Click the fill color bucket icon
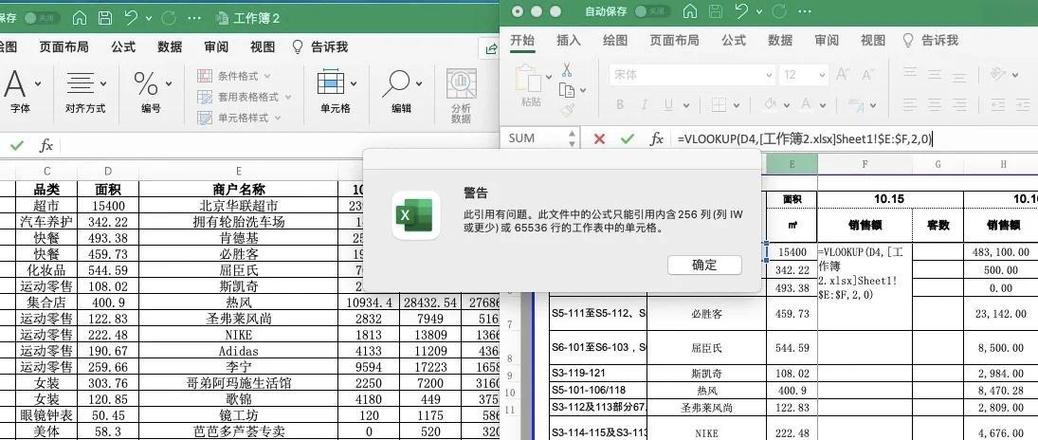The width and height of the screenshot is (1038, 440). 771,105
